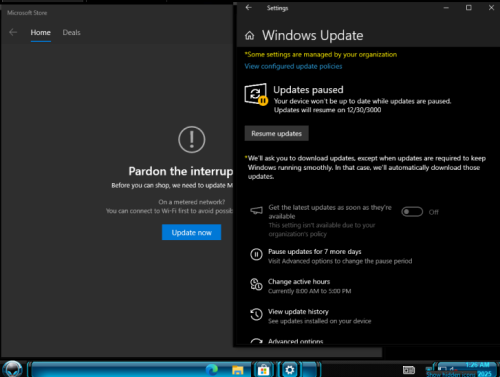This screenshot has width=500, height=377.
Task: Open View configured update policies link
Action: tap(293, 66)
